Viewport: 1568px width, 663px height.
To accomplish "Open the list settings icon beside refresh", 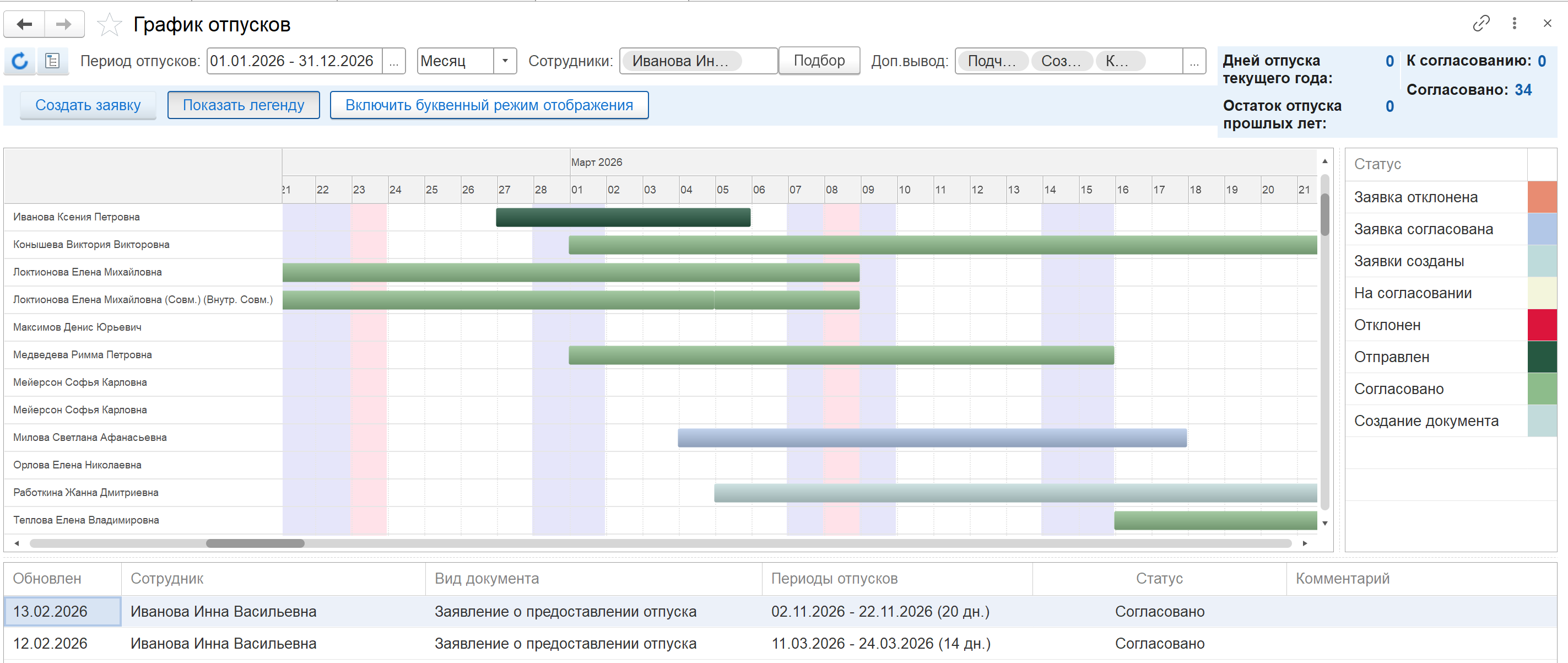I will coord(52,61).
